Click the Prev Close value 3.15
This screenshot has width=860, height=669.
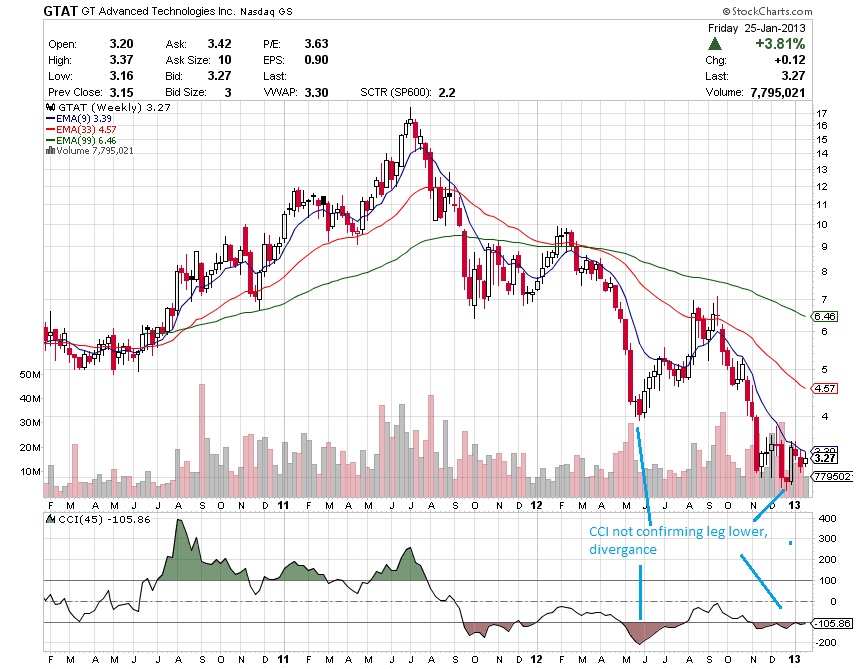(121, 92)
